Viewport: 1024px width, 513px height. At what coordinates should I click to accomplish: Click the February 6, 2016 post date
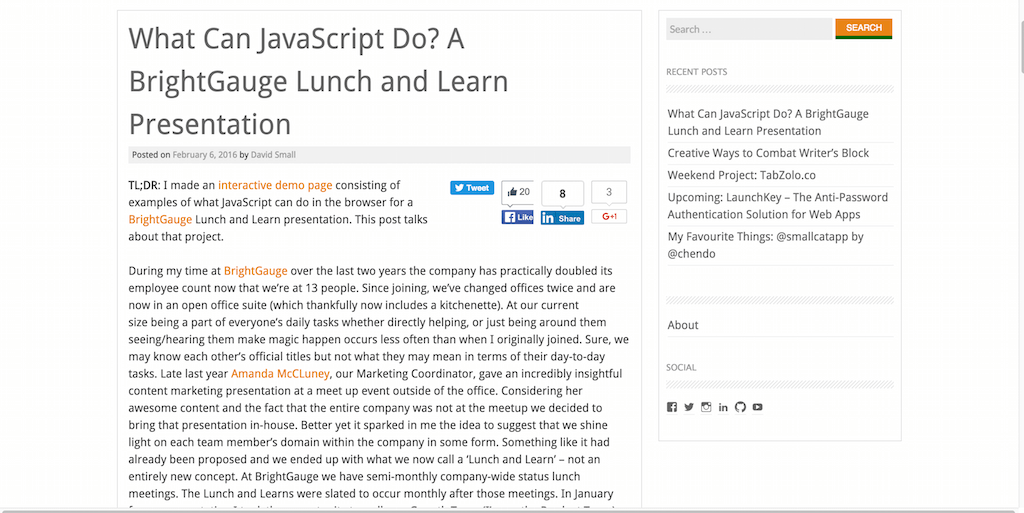click(205, 155)
